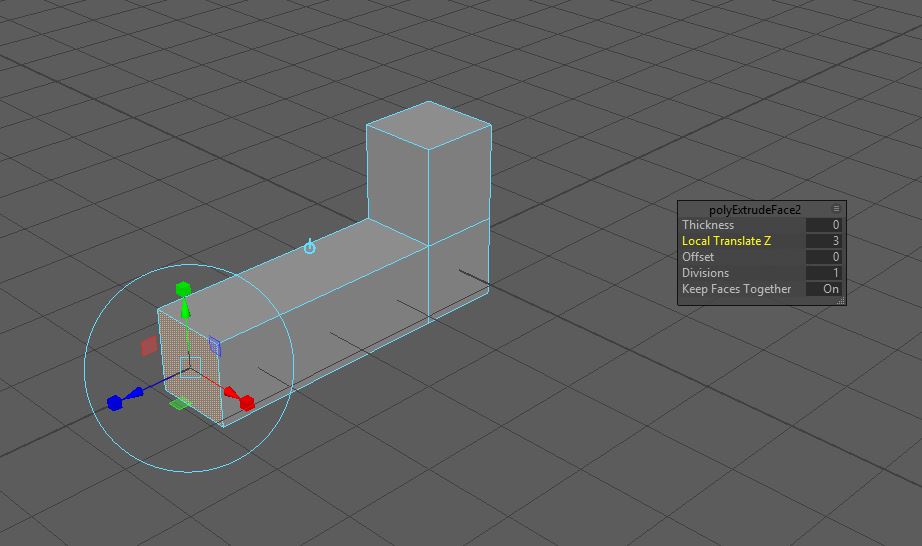The image size is (922, 546).
Task: Click the cyan world/local axis switch icon
Action: (309, 247)
